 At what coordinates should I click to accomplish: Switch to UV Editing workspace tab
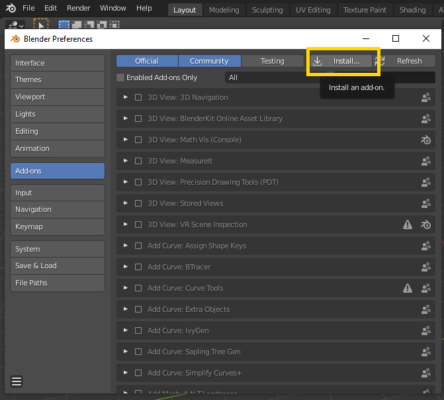(x=313, y=10)
